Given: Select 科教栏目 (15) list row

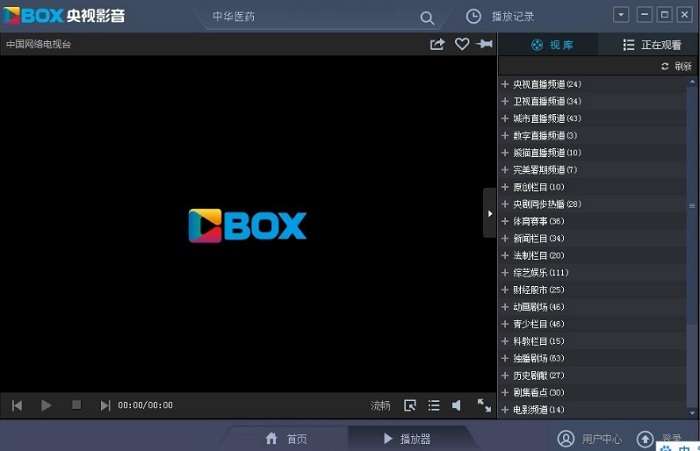Looking at the screenshot, I should (592, 341).
